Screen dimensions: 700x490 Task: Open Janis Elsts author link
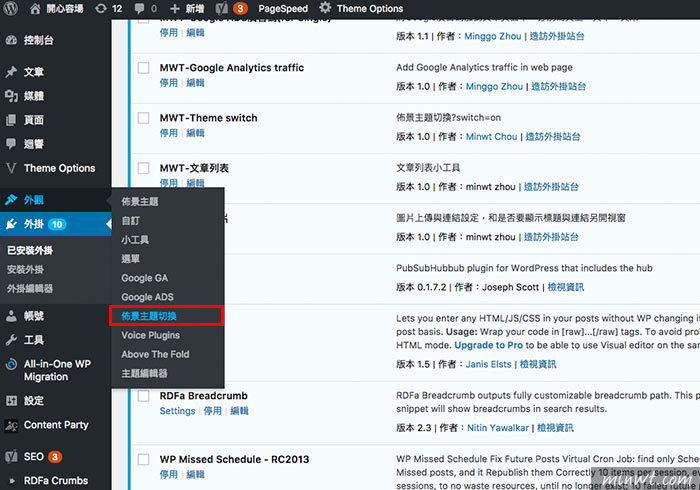click(x=488, y=364)
